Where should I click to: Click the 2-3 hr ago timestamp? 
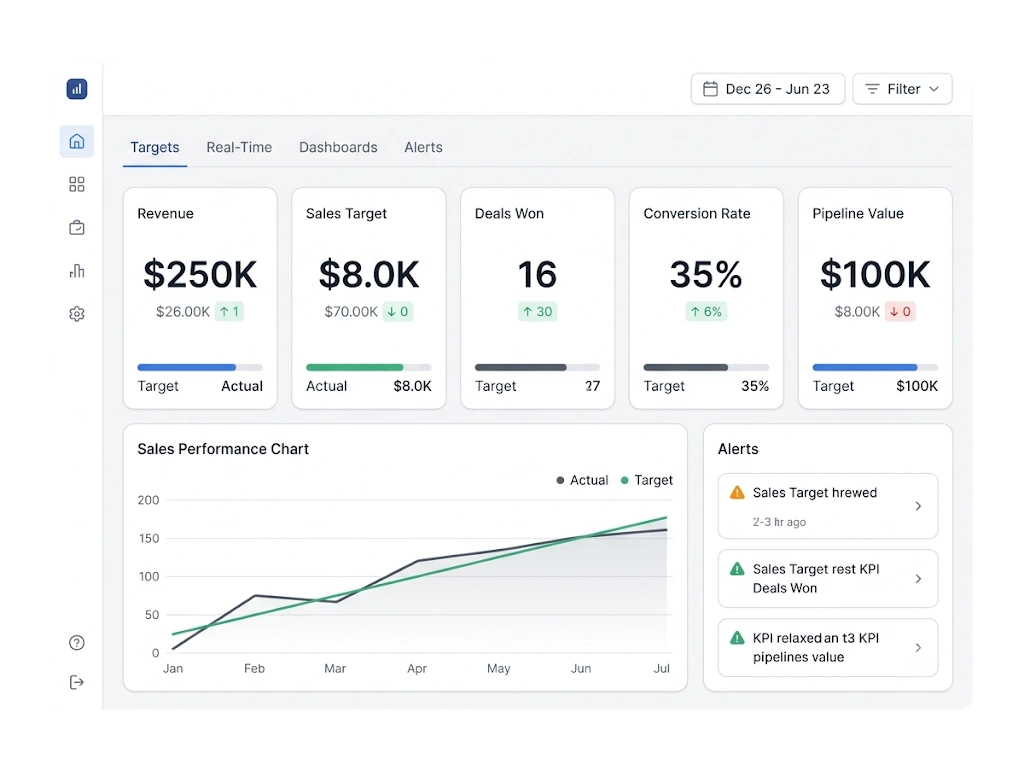(779, 522)
